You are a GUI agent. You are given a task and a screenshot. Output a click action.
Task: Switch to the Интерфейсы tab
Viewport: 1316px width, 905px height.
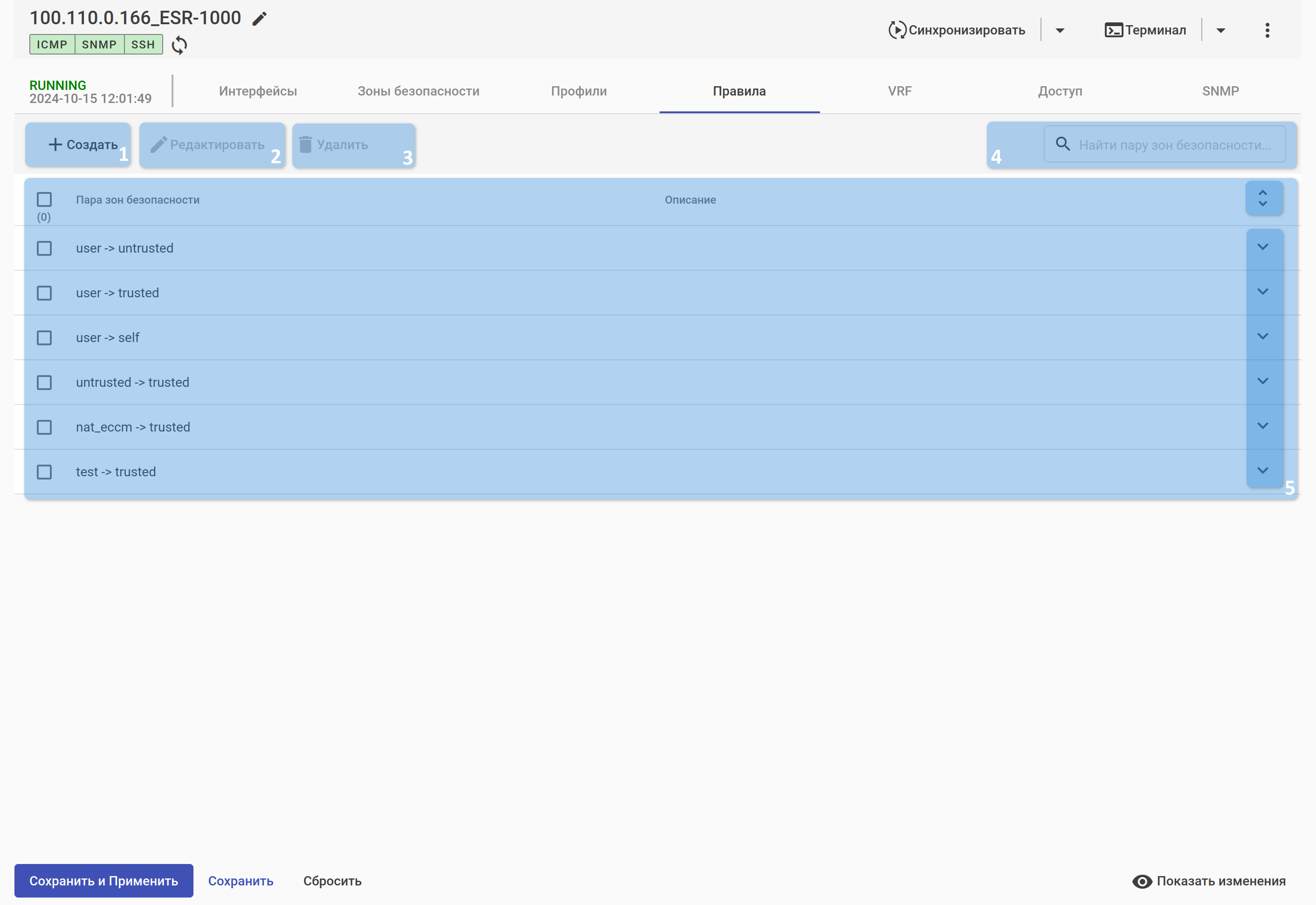pyautogui.click(x=257, y=91)
